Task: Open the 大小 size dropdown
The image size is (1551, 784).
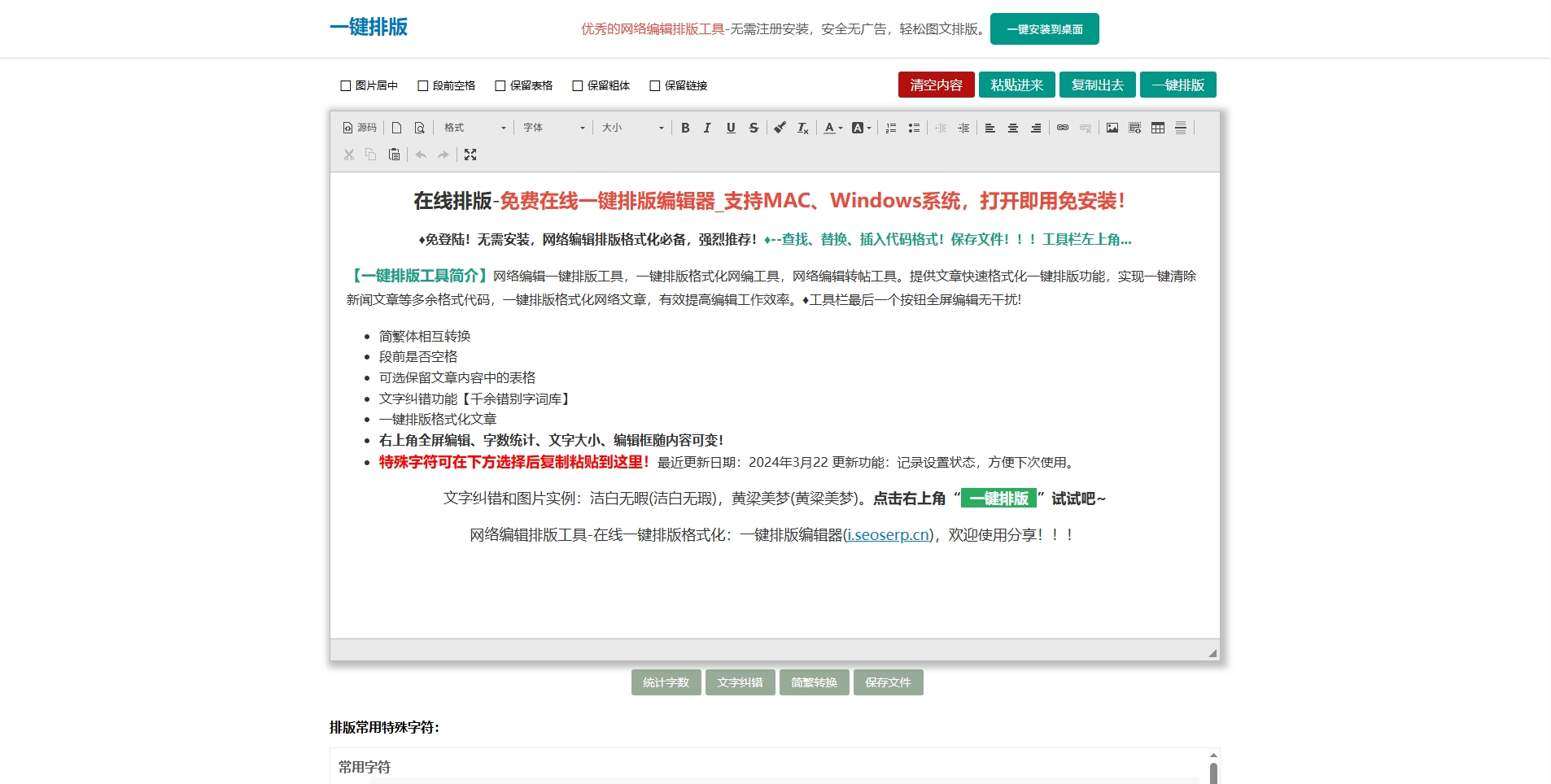Action: 633,128
